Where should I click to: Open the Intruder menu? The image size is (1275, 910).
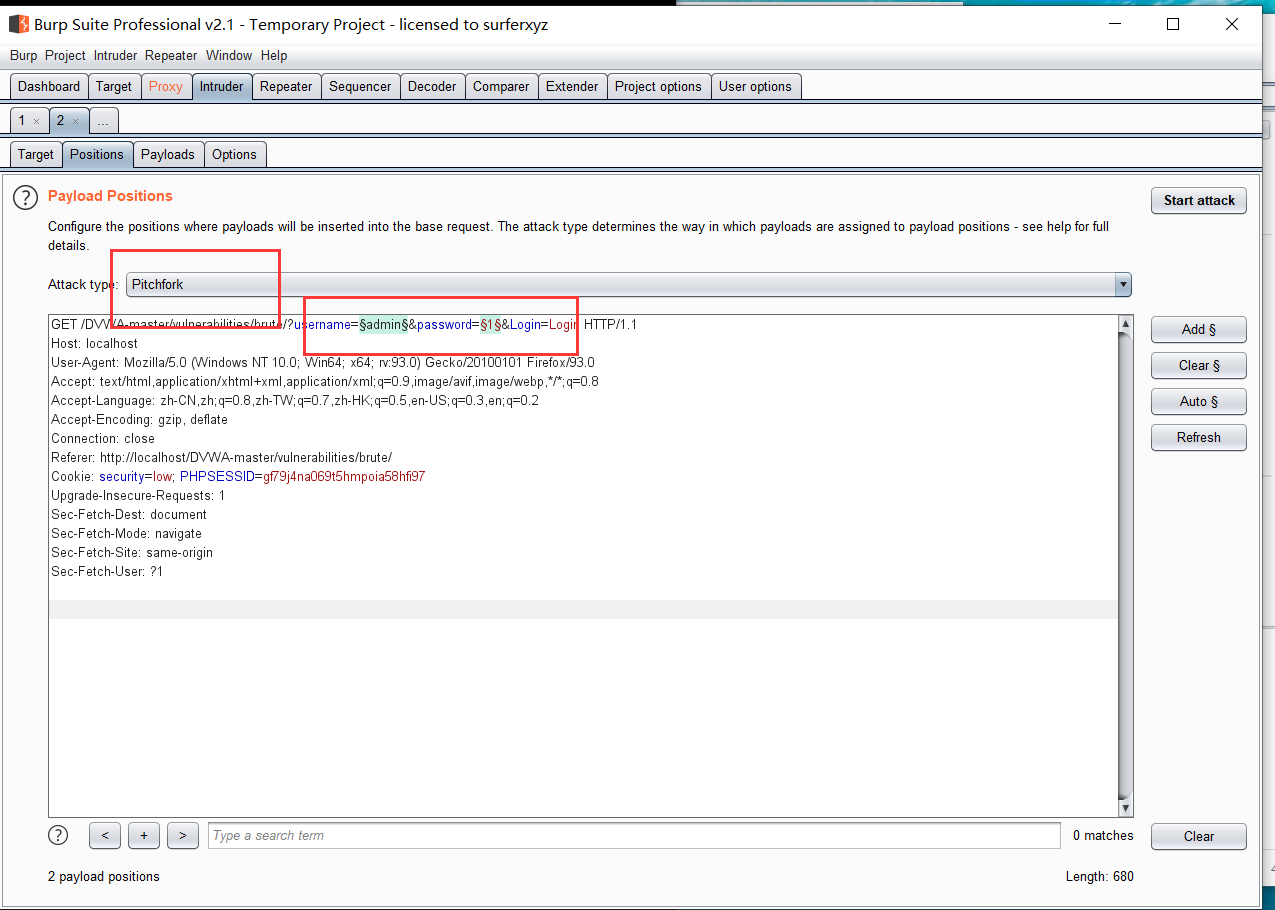pos(115,55)
